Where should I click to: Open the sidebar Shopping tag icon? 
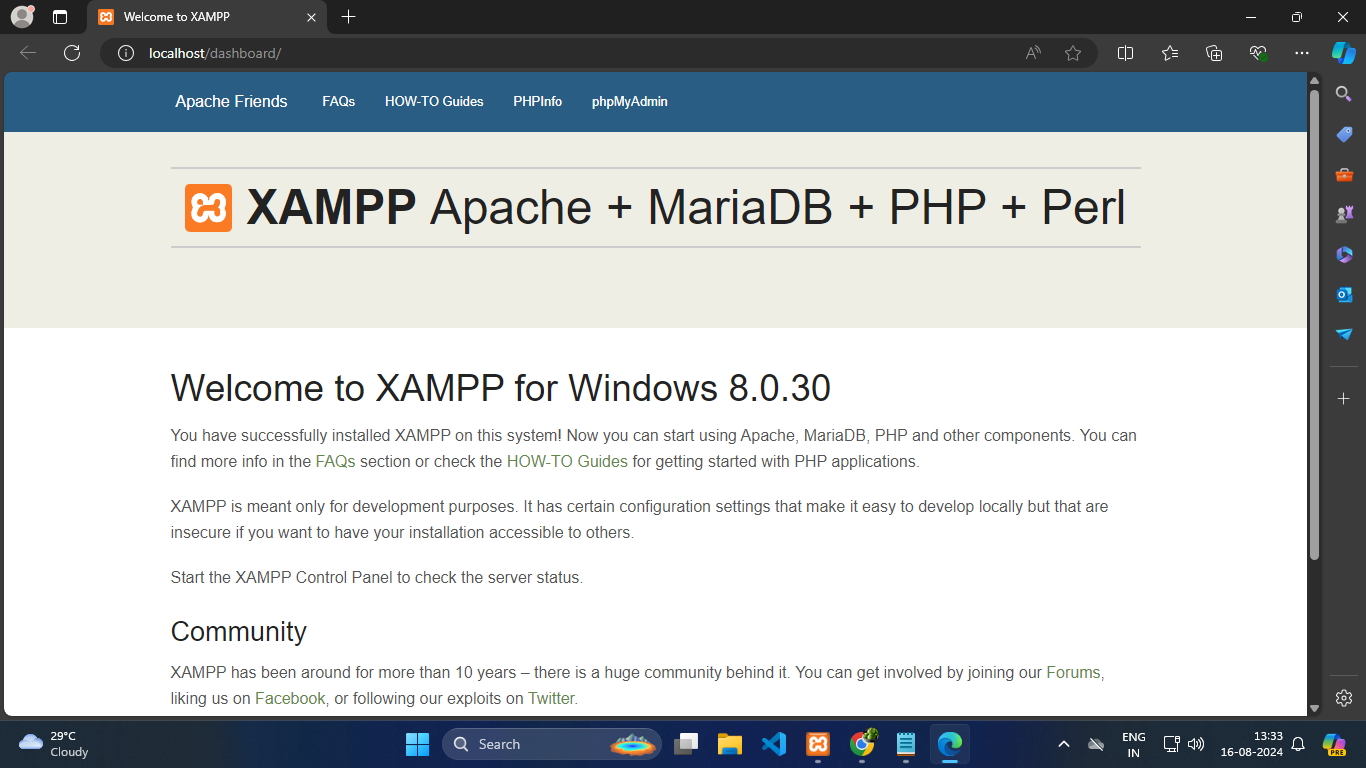(1344, 134)
